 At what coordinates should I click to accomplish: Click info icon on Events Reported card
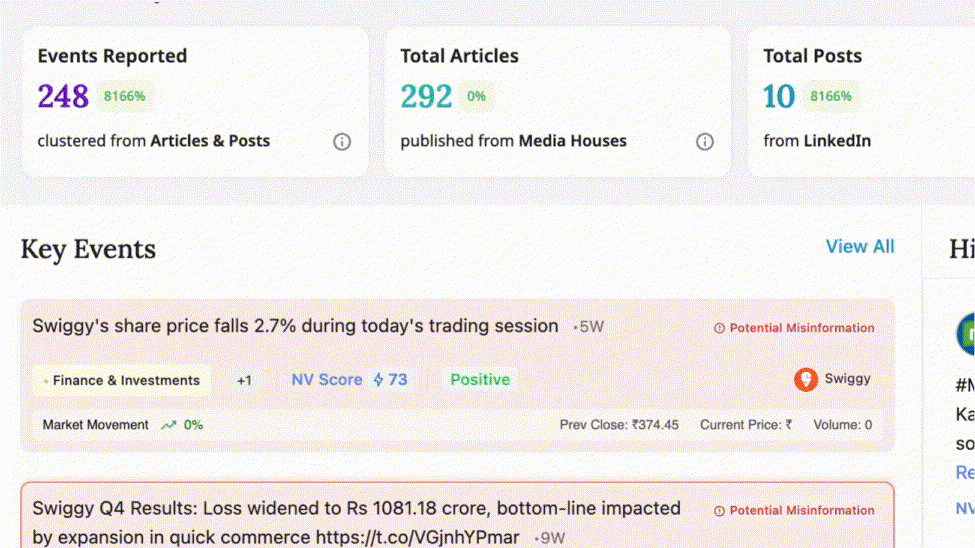(x=341, y=142)
